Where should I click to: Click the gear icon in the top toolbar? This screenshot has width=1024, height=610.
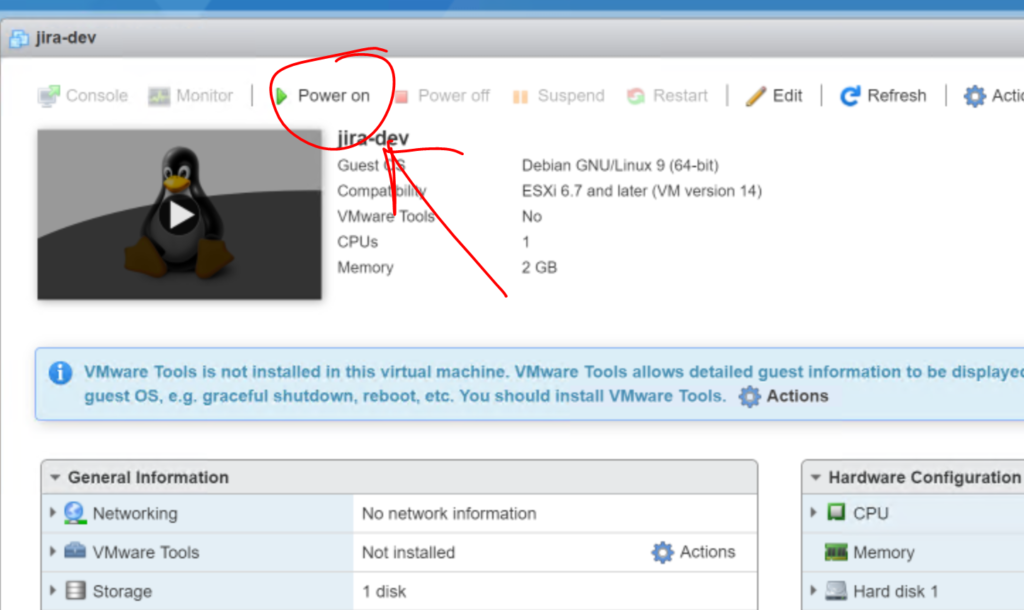974,96
